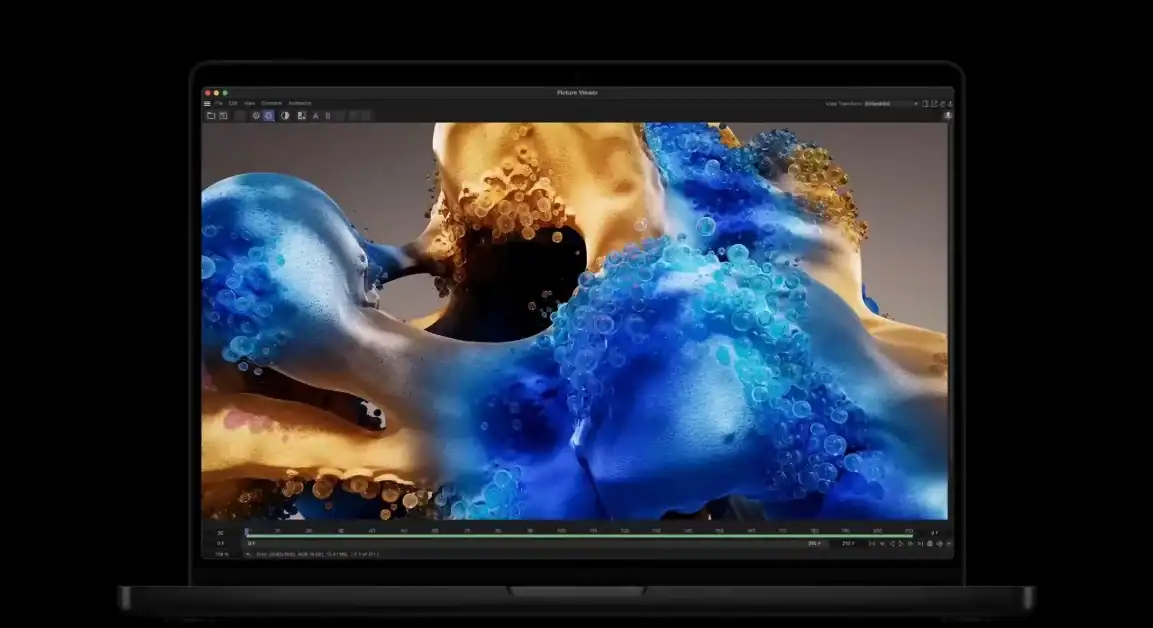Click the reload render icon at top right
The height and width of the screenshot is (628, 1153).
coord(943,104)
